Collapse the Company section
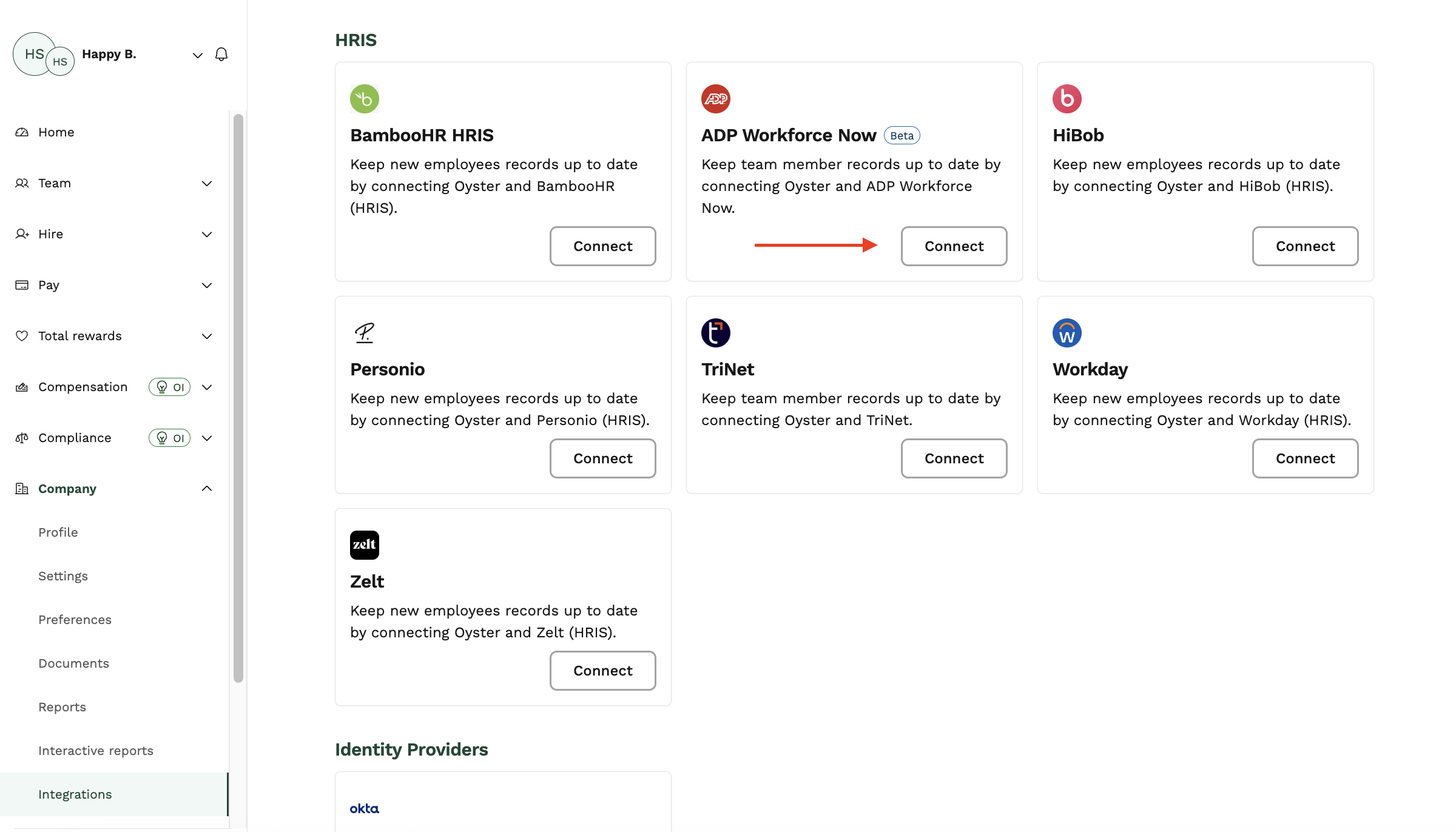The width and height of the screenshot is (1456, 832). click(x=207, y=488)
